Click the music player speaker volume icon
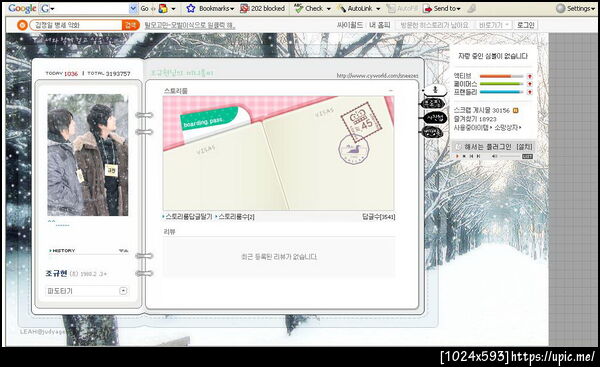The width and height of the screenshot is (600, 367). coord(494,156)
